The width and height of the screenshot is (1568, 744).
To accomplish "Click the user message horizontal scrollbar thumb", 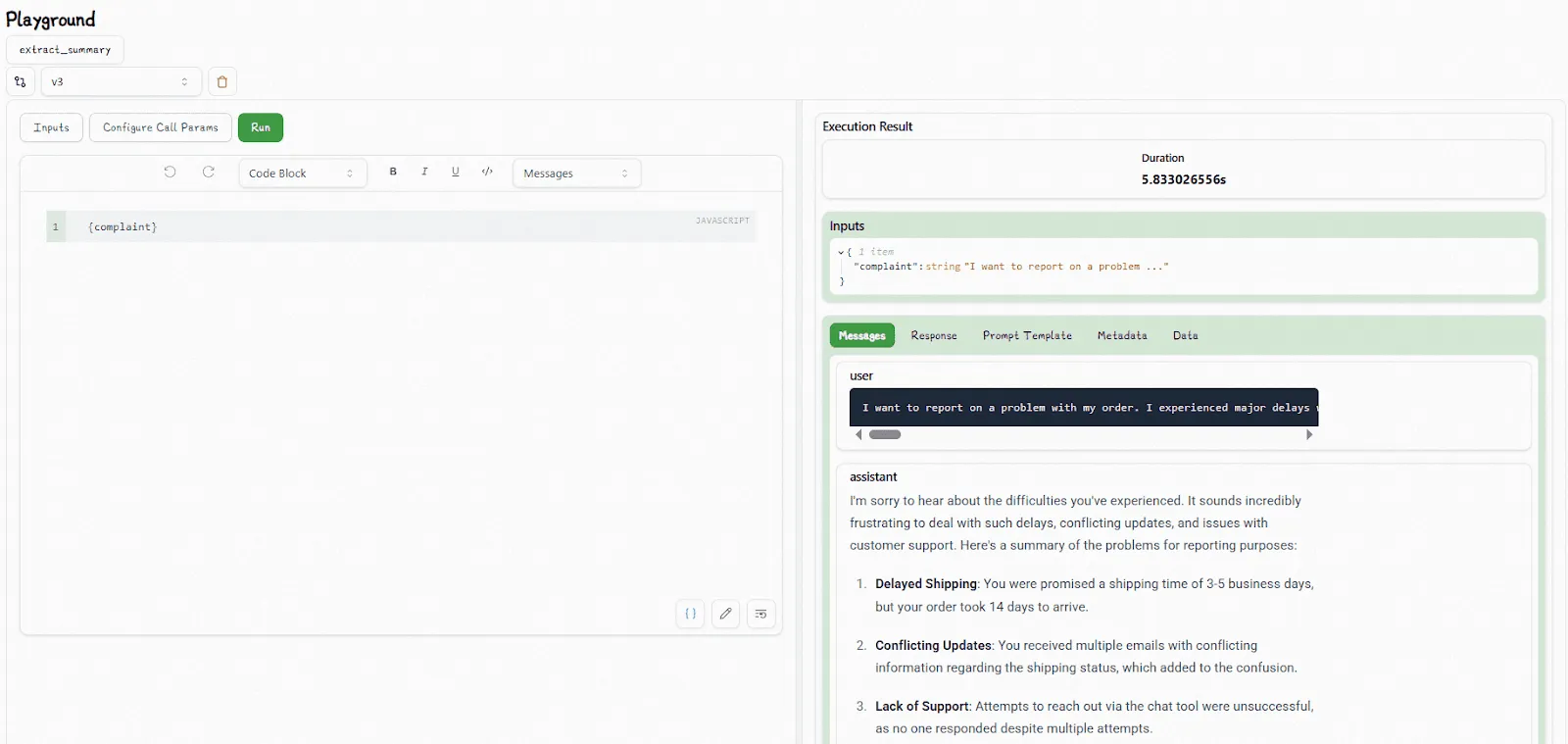I will (x=885, y=434).
